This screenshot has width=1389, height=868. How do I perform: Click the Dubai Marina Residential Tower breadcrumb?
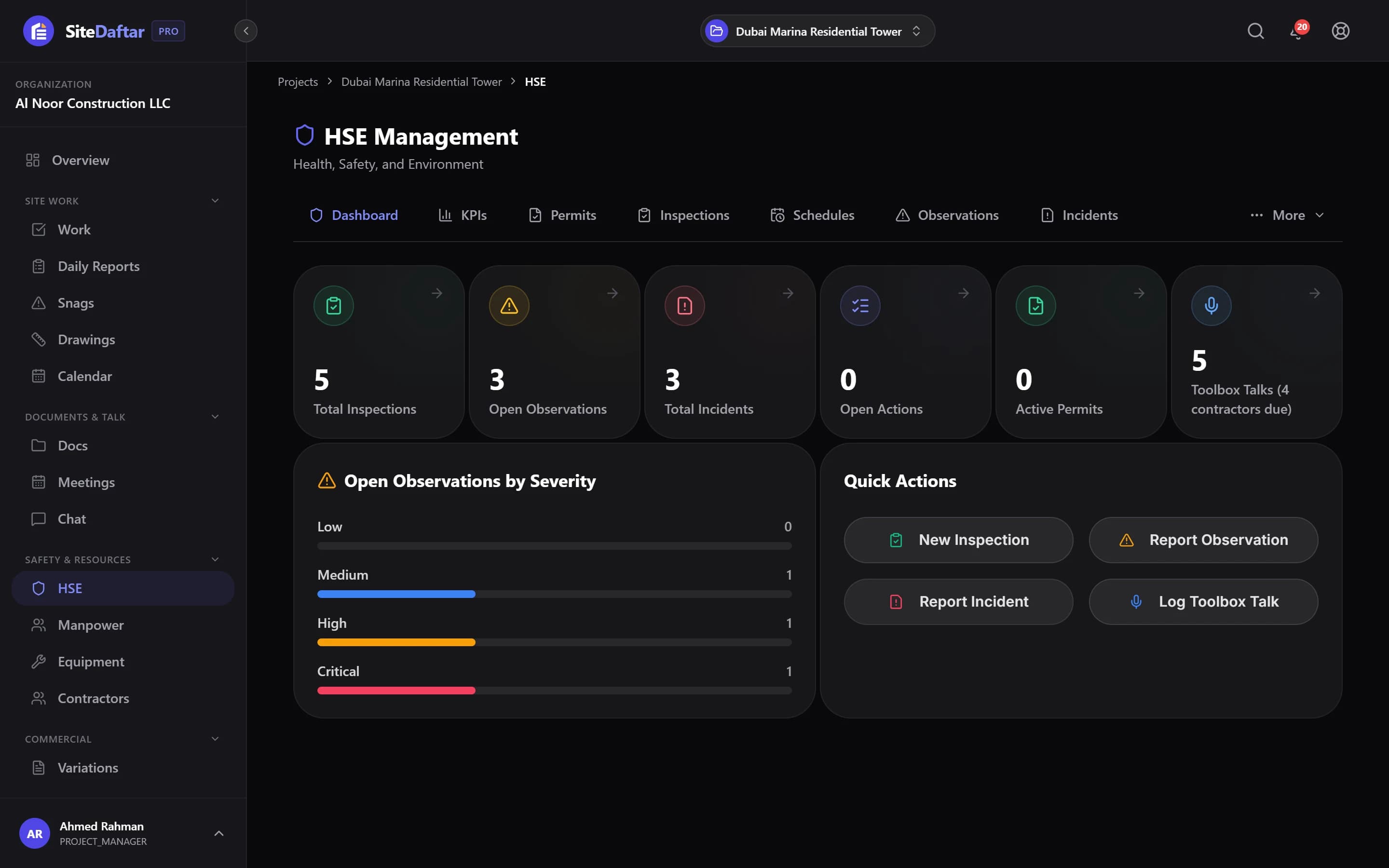(422, 82)
